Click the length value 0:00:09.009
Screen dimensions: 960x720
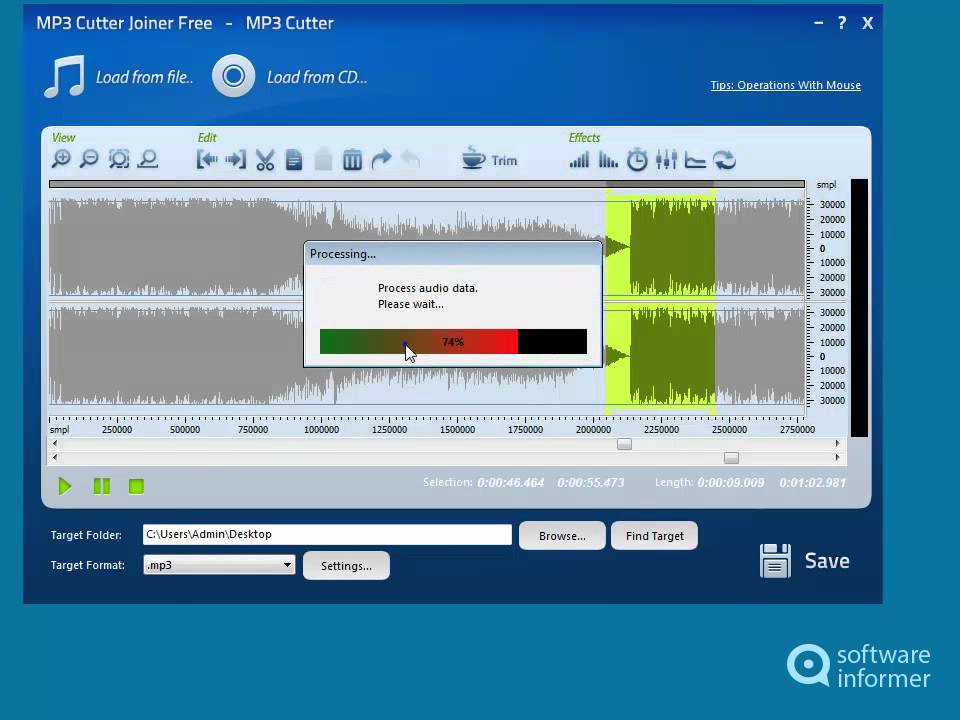click(730, 483)
